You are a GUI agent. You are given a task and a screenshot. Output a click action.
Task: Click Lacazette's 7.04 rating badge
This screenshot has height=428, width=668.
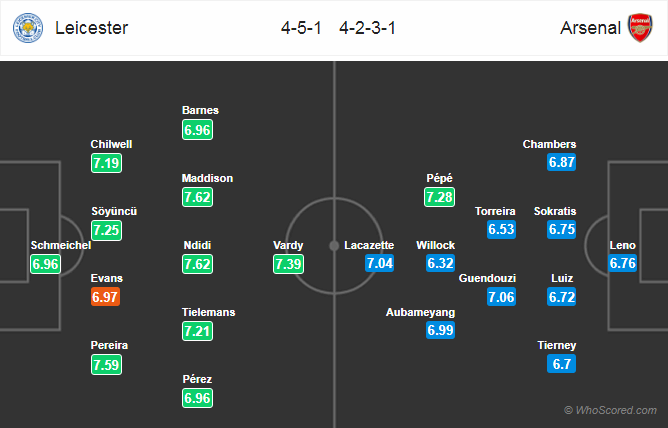379,263
